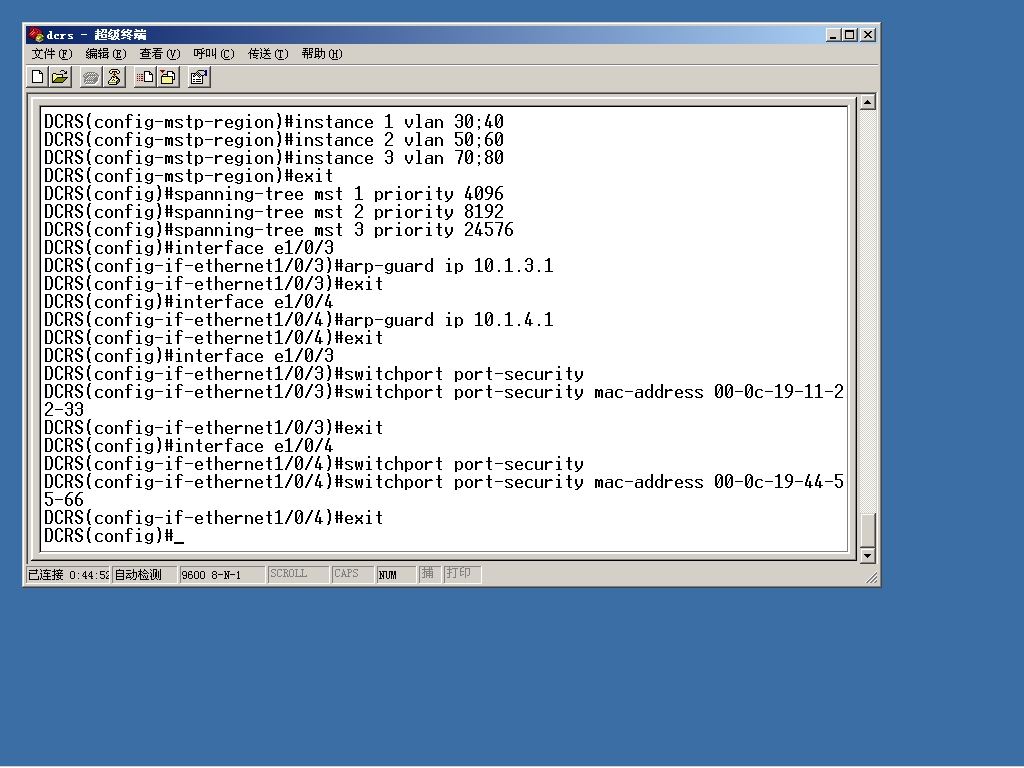Image resolution: width=1024 pixels, height=768 pixels.
Task: Click the 自动检测 status bar entry
Action: pyautogui.click(x=144, y=575)
